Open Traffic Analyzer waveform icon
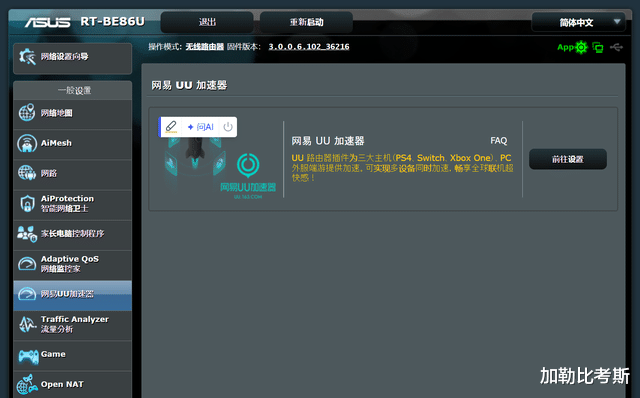This screenshot has height=398, width=640. [27, 324]
